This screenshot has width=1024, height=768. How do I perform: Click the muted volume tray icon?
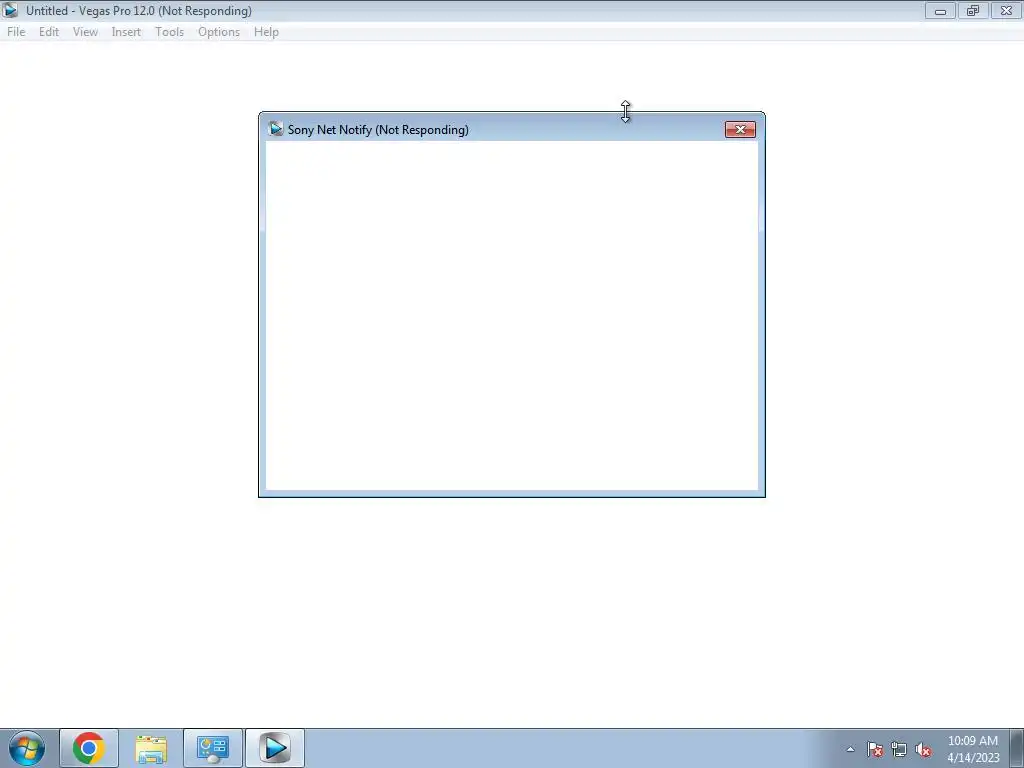(923, 749)
